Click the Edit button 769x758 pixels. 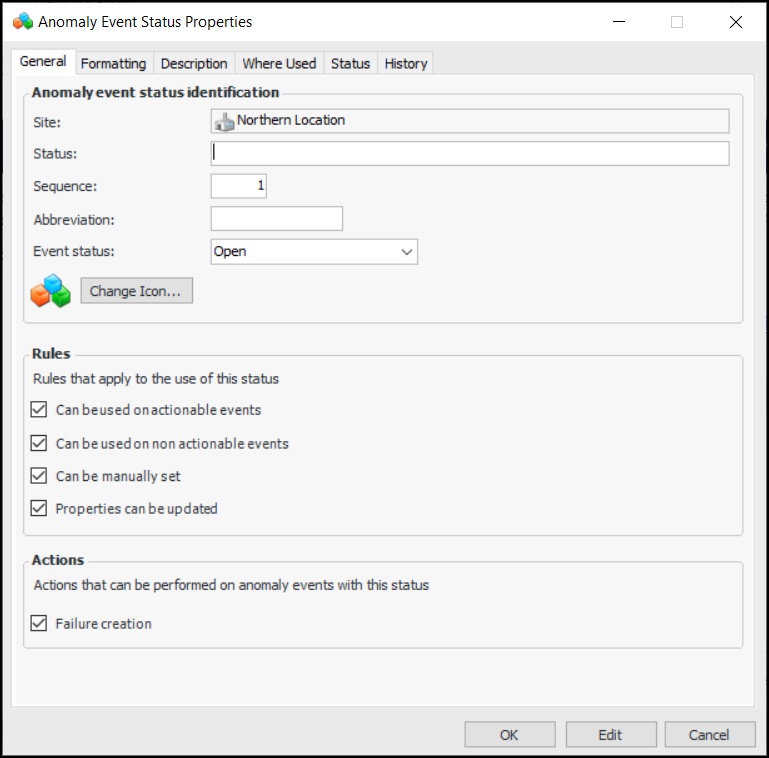610,735
